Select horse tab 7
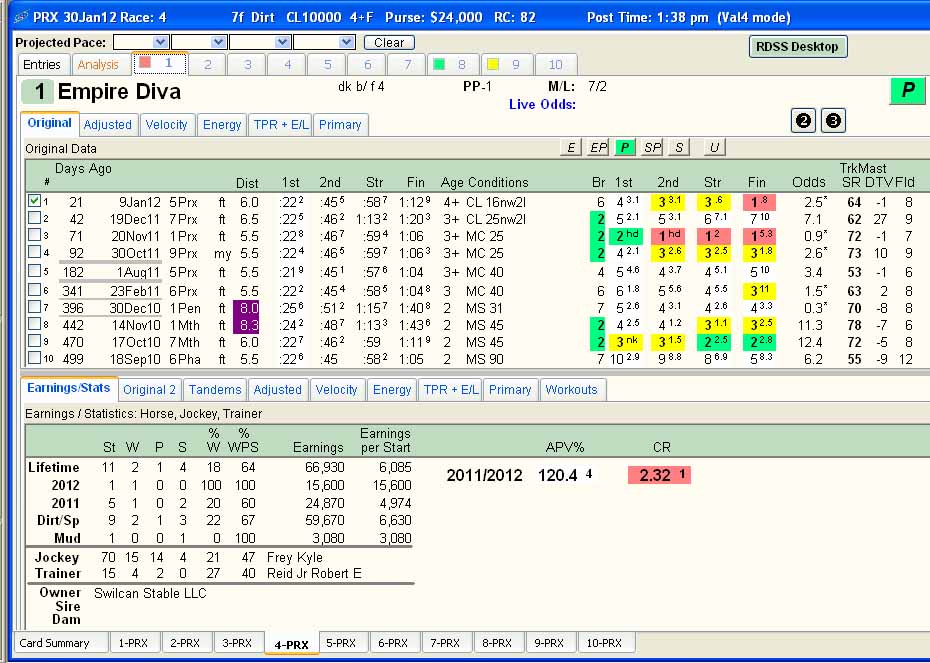Viewport: 930px width, 663px height. pos(407,65)
